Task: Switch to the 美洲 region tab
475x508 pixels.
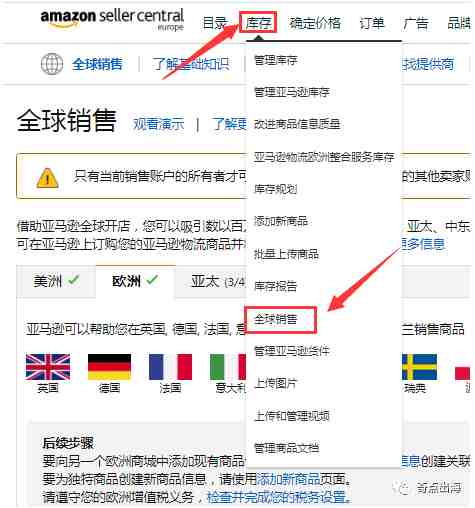Action: point(56,281)
